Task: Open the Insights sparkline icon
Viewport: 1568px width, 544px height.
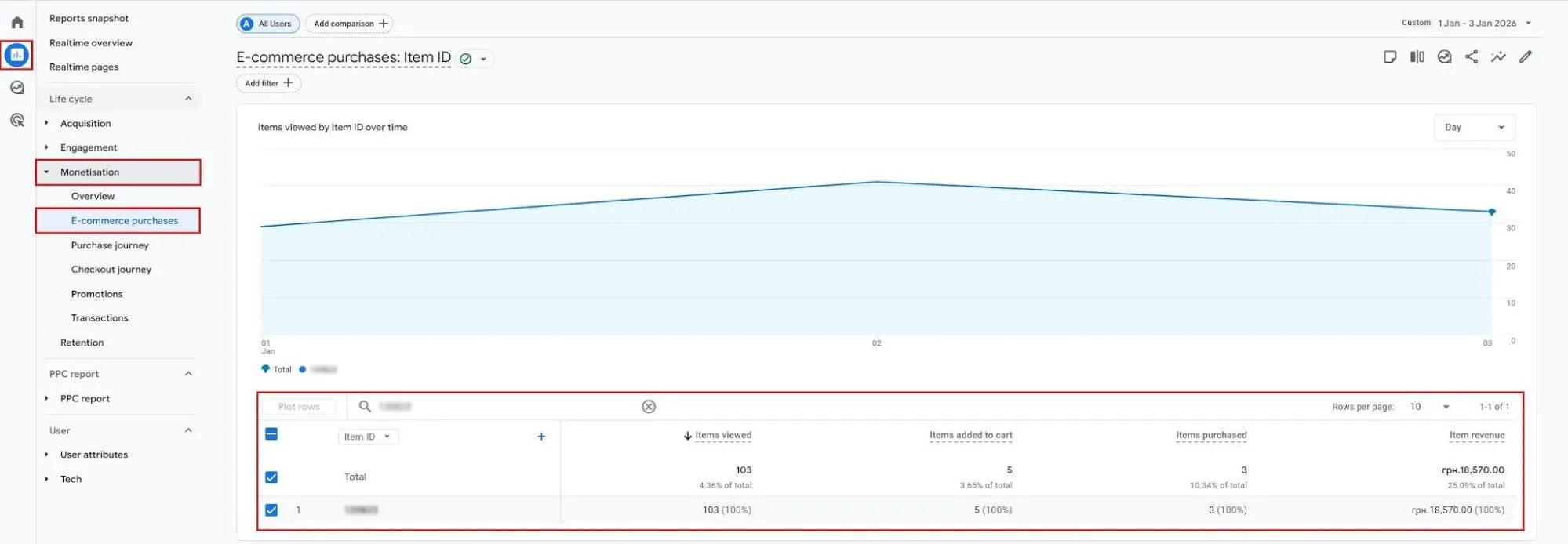Action: 1498,56
